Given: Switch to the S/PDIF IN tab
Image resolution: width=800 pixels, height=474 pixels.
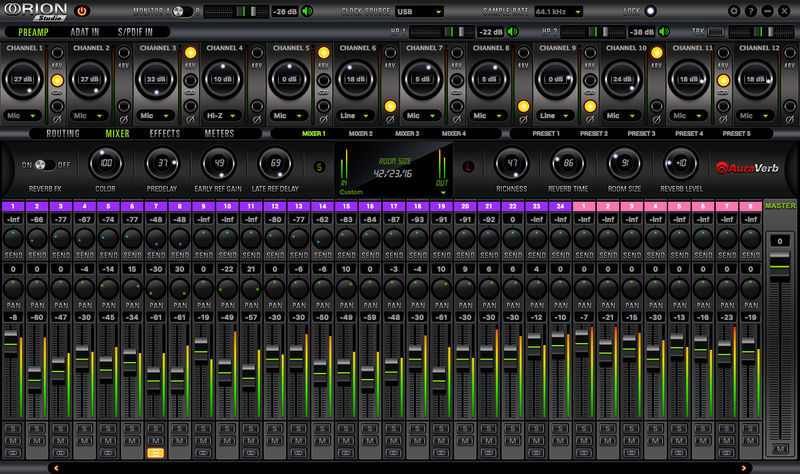Looking at the screenshot, I should tap(135, 32).
